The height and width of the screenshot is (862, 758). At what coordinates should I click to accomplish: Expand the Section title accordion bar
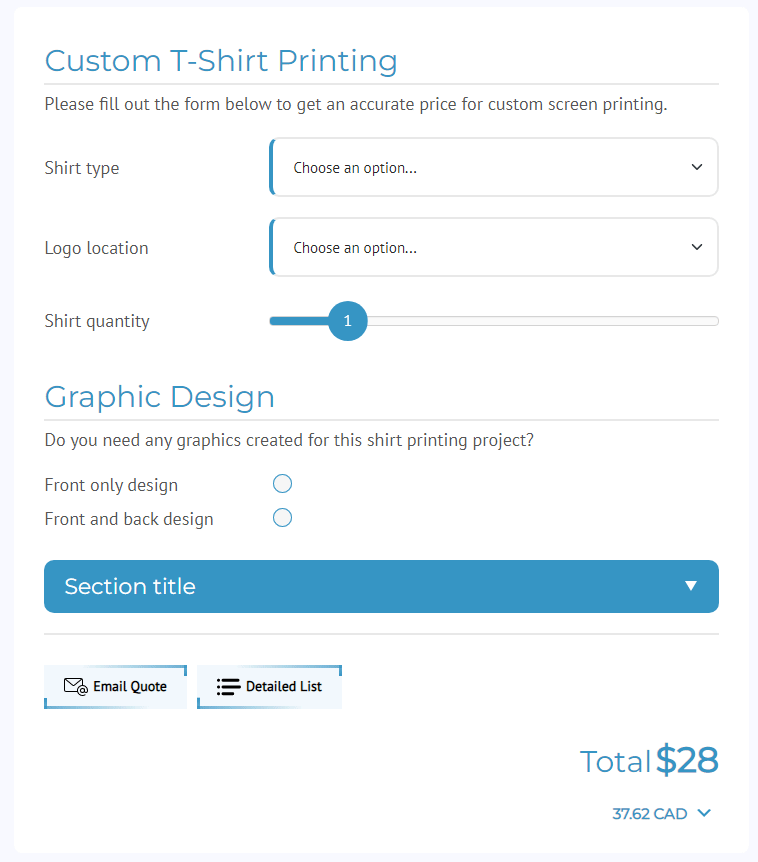point(381,587)
